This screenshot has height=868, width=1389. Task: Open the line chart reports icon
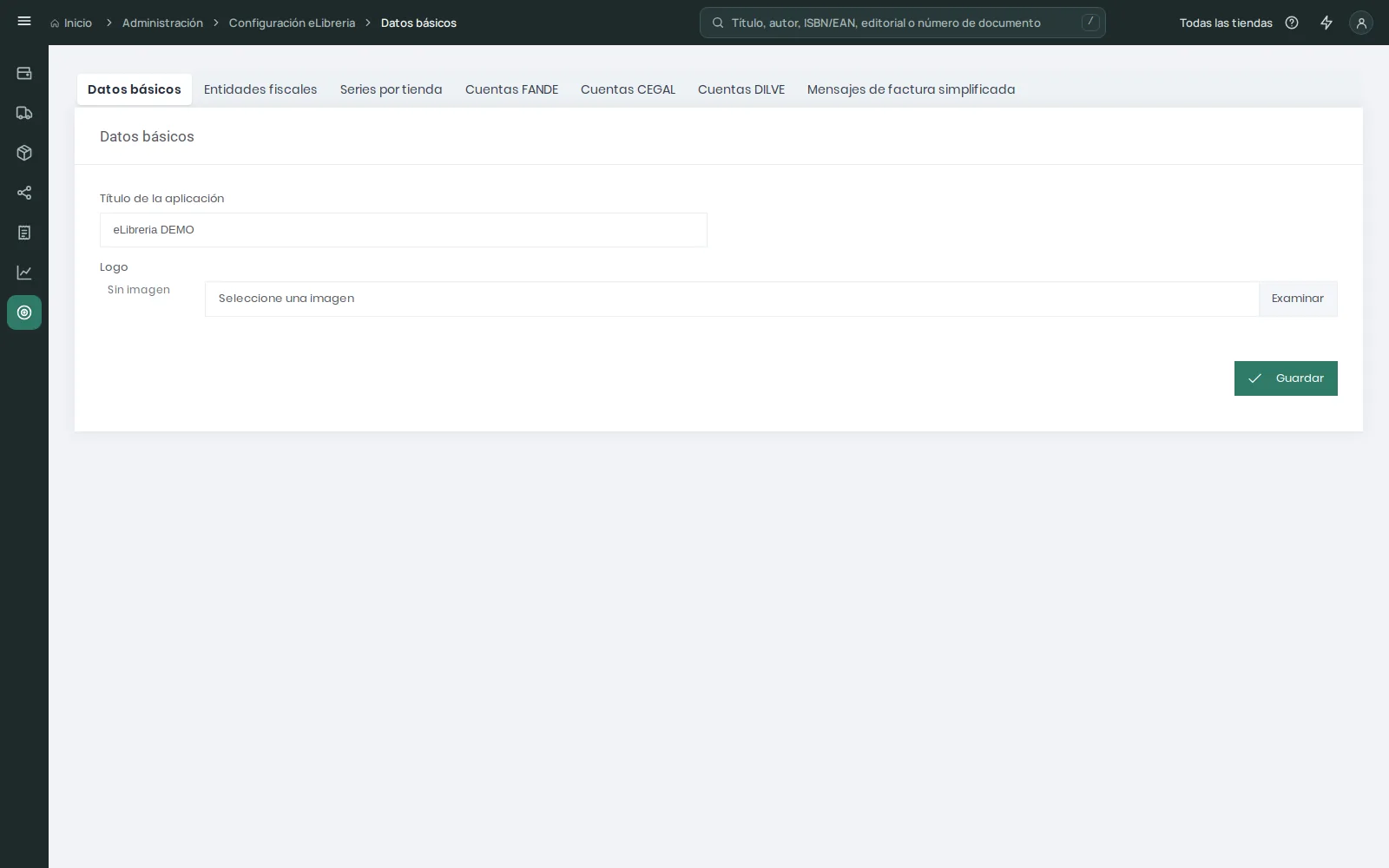pos(24,273)
